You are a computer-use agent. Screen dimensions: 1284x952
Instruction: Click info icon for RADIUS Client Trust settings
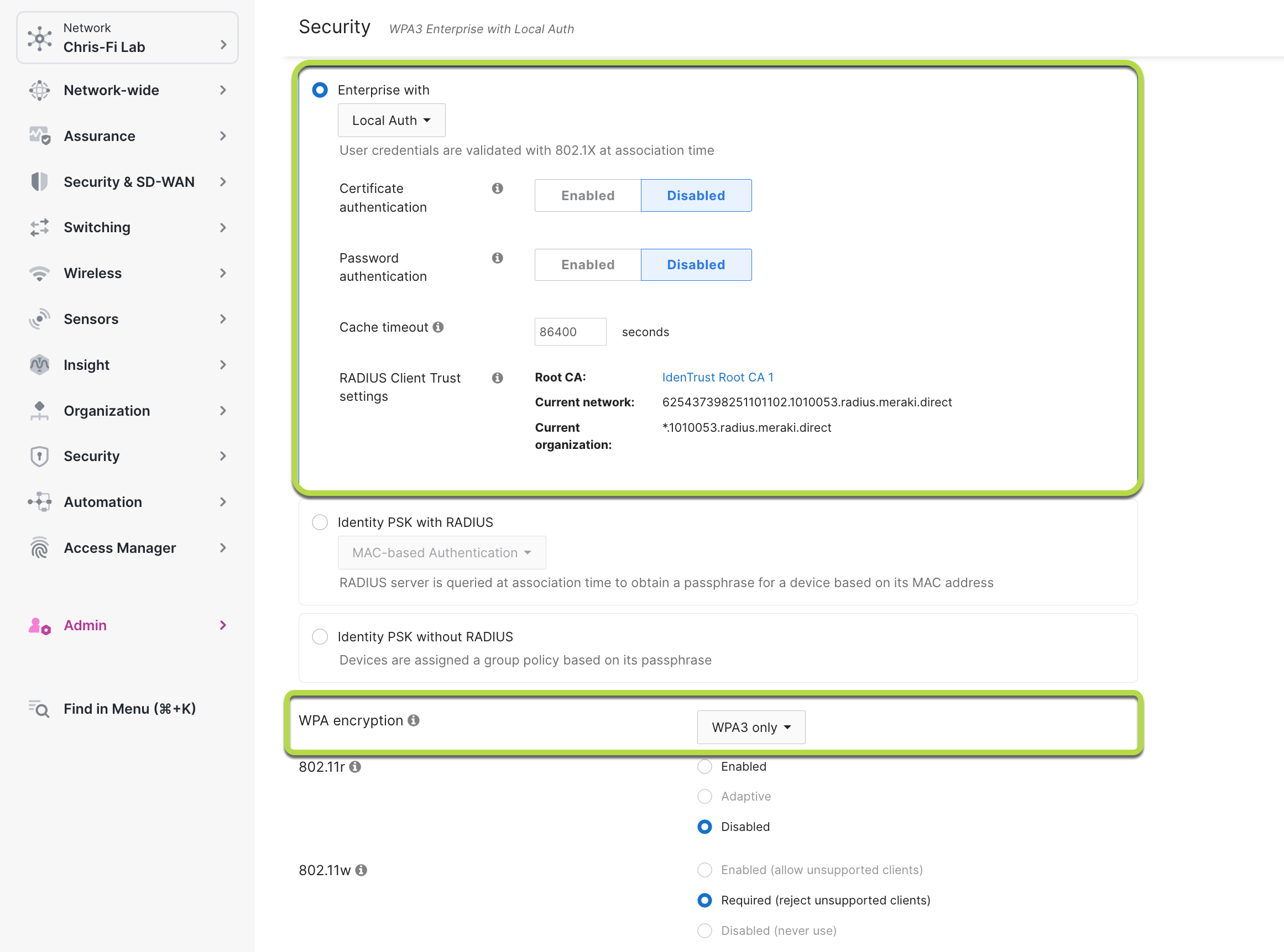click(x=497, y=378)
